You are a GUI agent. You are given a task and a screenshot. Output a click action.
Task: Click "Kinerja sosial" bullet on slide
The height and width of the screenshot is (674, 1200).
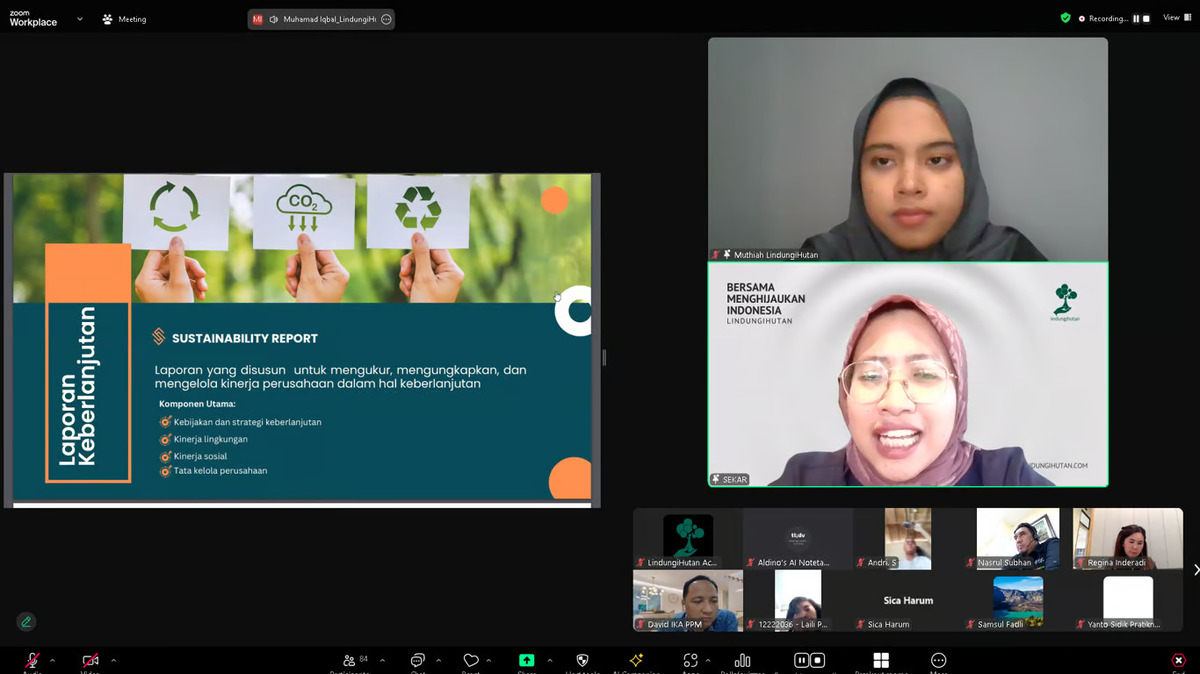[200, 456]
